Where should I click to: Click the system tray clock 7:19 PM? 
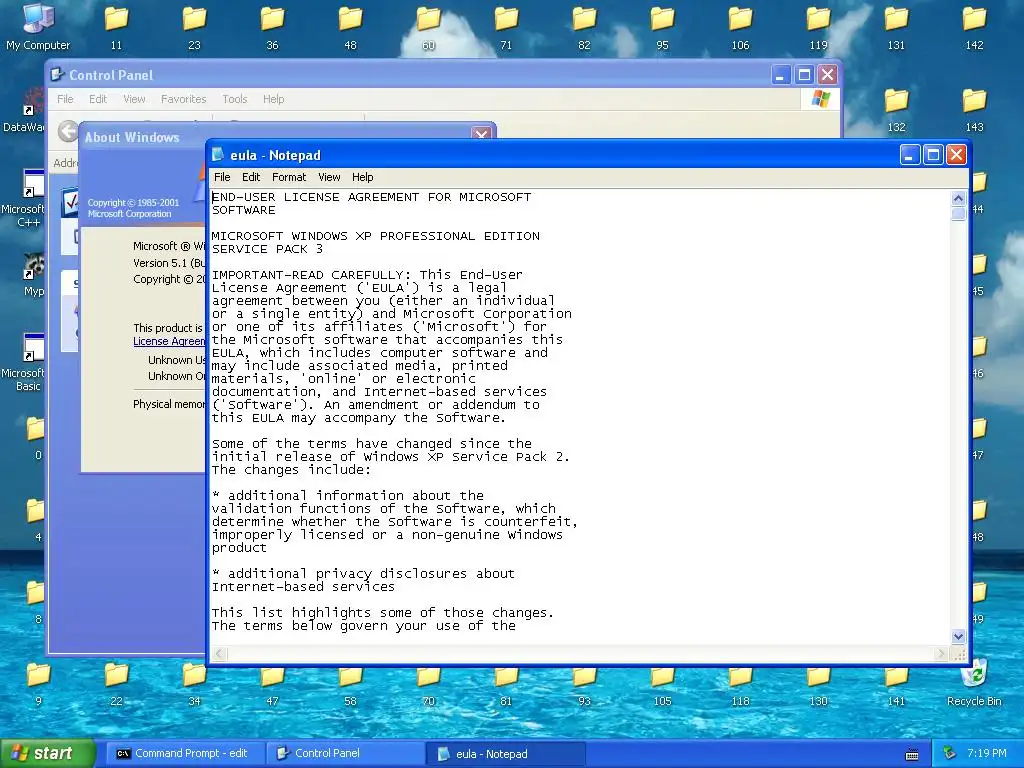(x=987, y=754)
